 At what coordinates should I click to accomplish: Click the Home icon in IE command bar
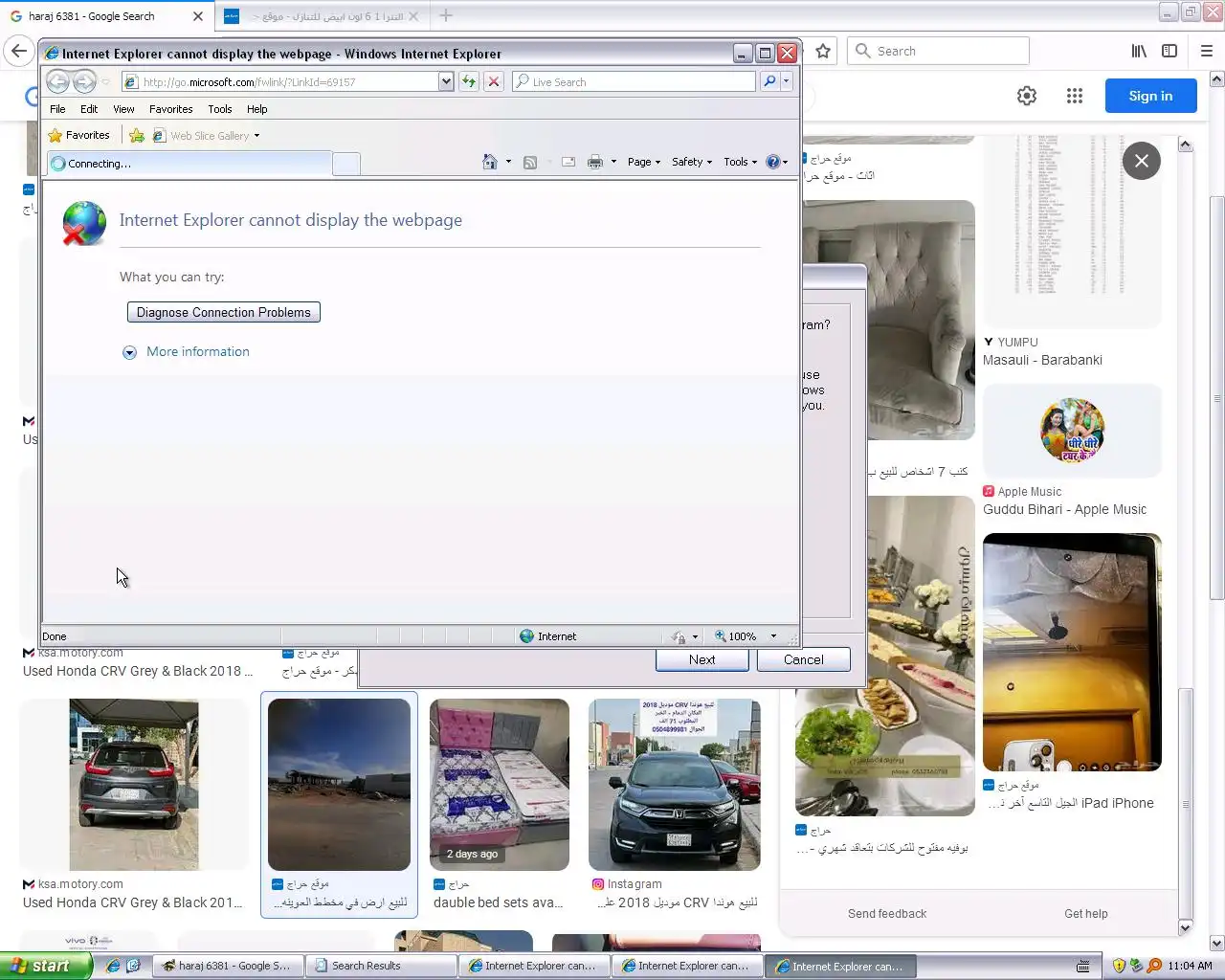pos(490,162)
